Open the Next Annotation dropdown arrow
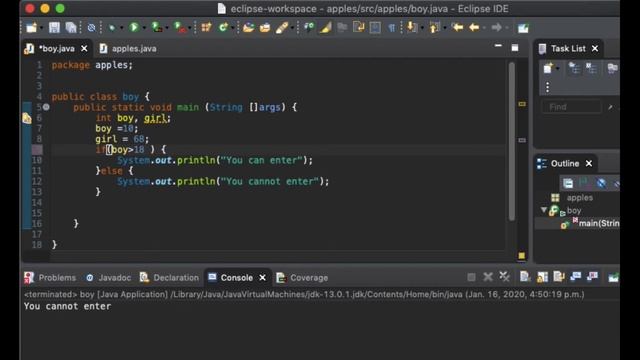 click(422, 28)
